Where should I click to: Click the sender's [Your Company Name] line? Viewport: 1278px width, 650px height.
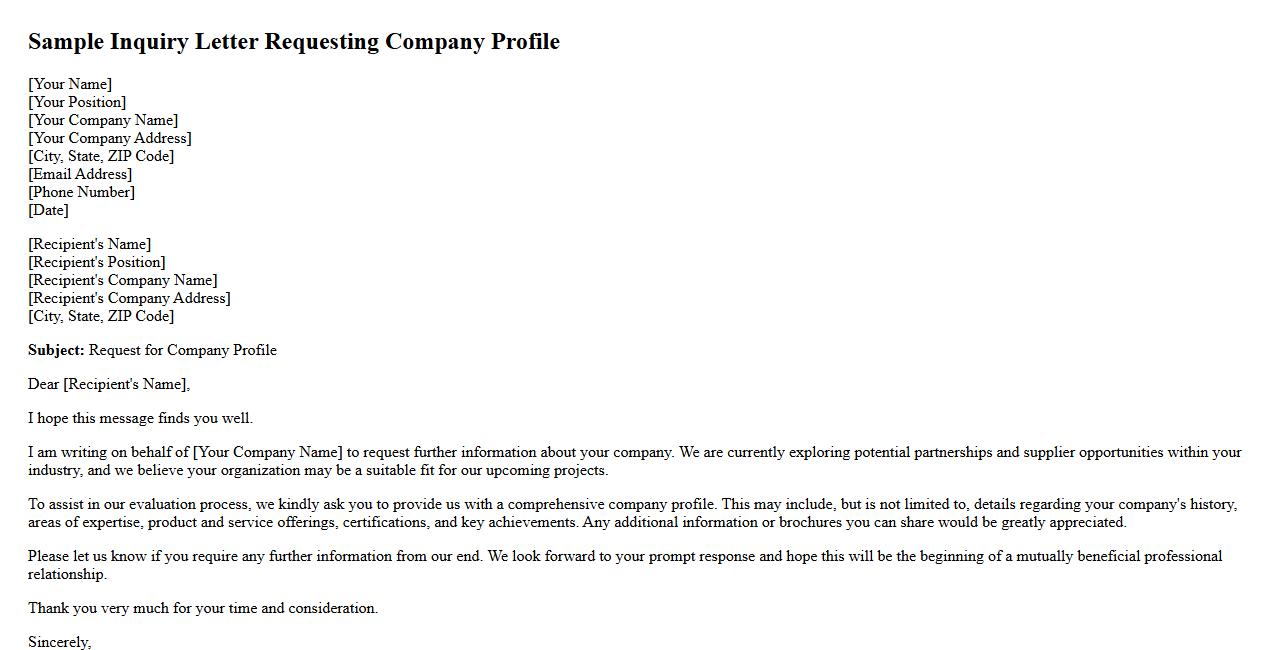(103, 120)
